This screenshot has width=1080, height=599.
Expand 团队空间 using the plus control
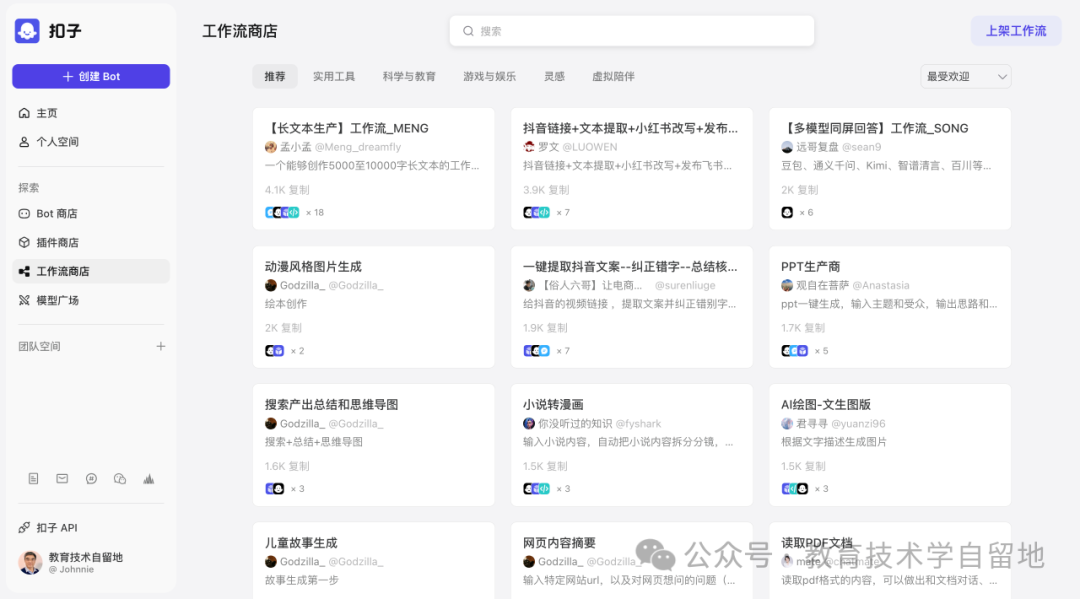coord(160,346)
